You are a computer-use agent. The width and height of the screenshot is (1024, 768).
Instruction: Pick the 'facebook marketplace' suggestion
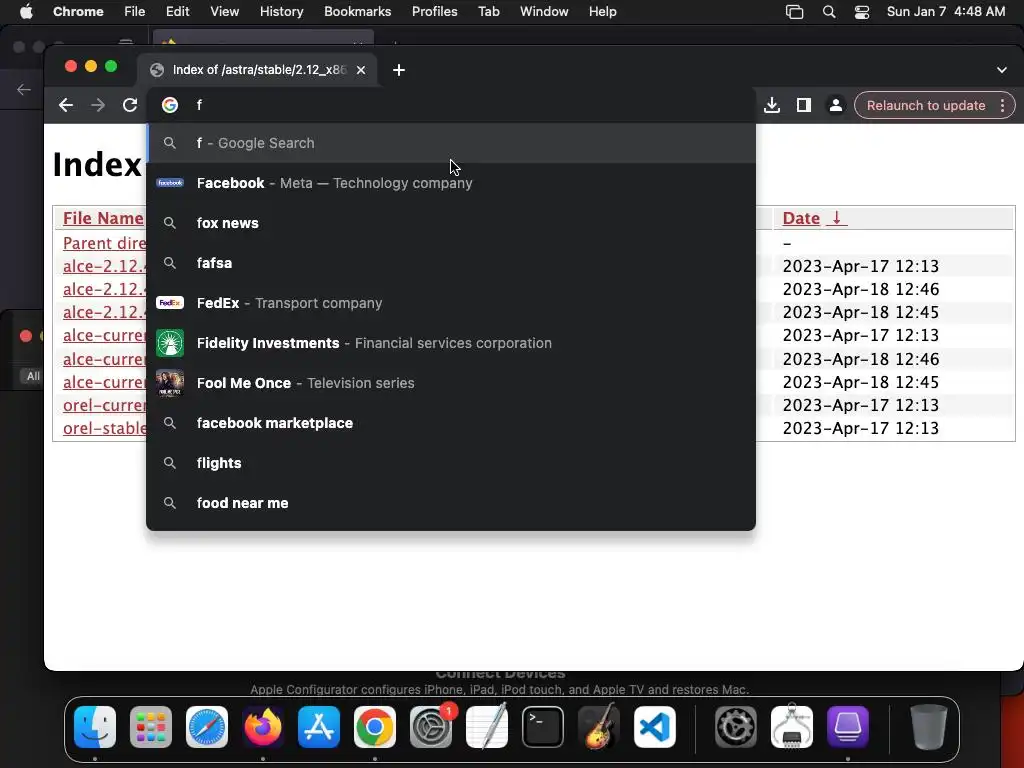(x=451, y=423)
